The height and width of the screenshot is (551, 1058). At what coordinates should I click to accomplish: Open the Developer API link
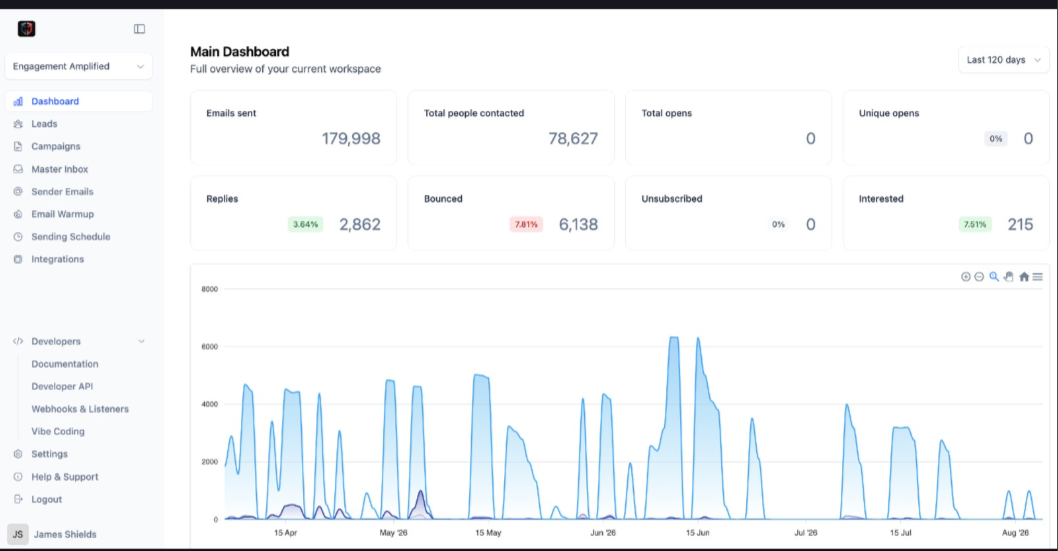click(x=62, y=386)
